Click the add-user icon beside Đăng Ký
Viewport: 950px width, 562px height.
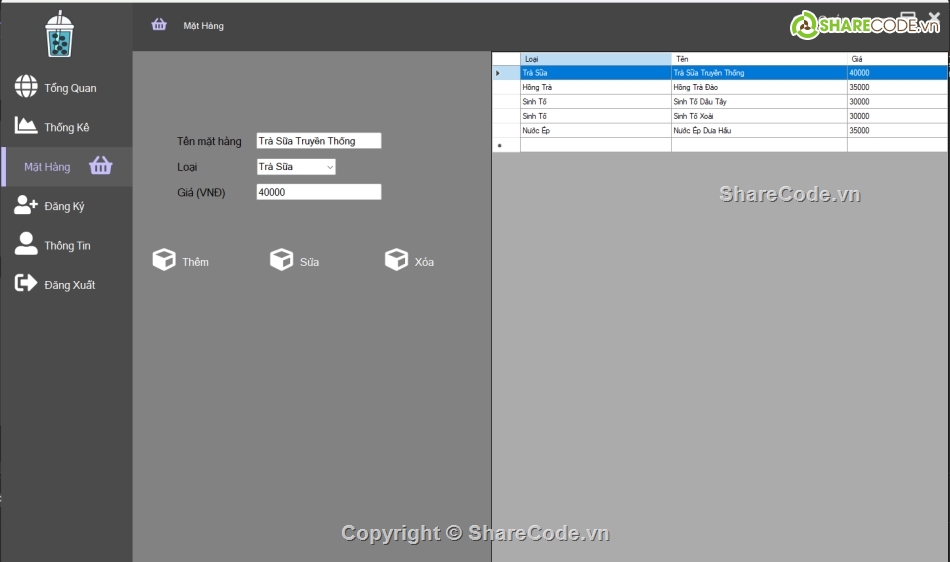click(x=26, y=205)
